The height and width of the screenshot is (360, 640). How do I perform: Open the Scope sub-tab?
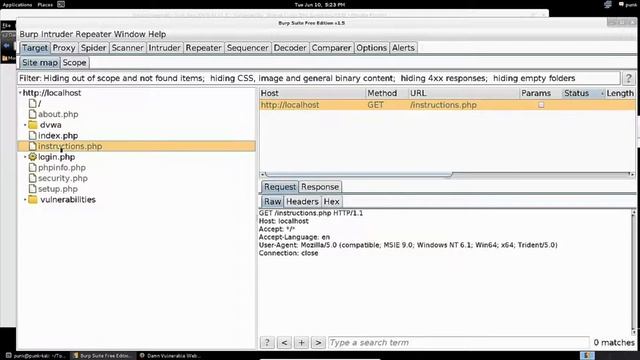74,62
